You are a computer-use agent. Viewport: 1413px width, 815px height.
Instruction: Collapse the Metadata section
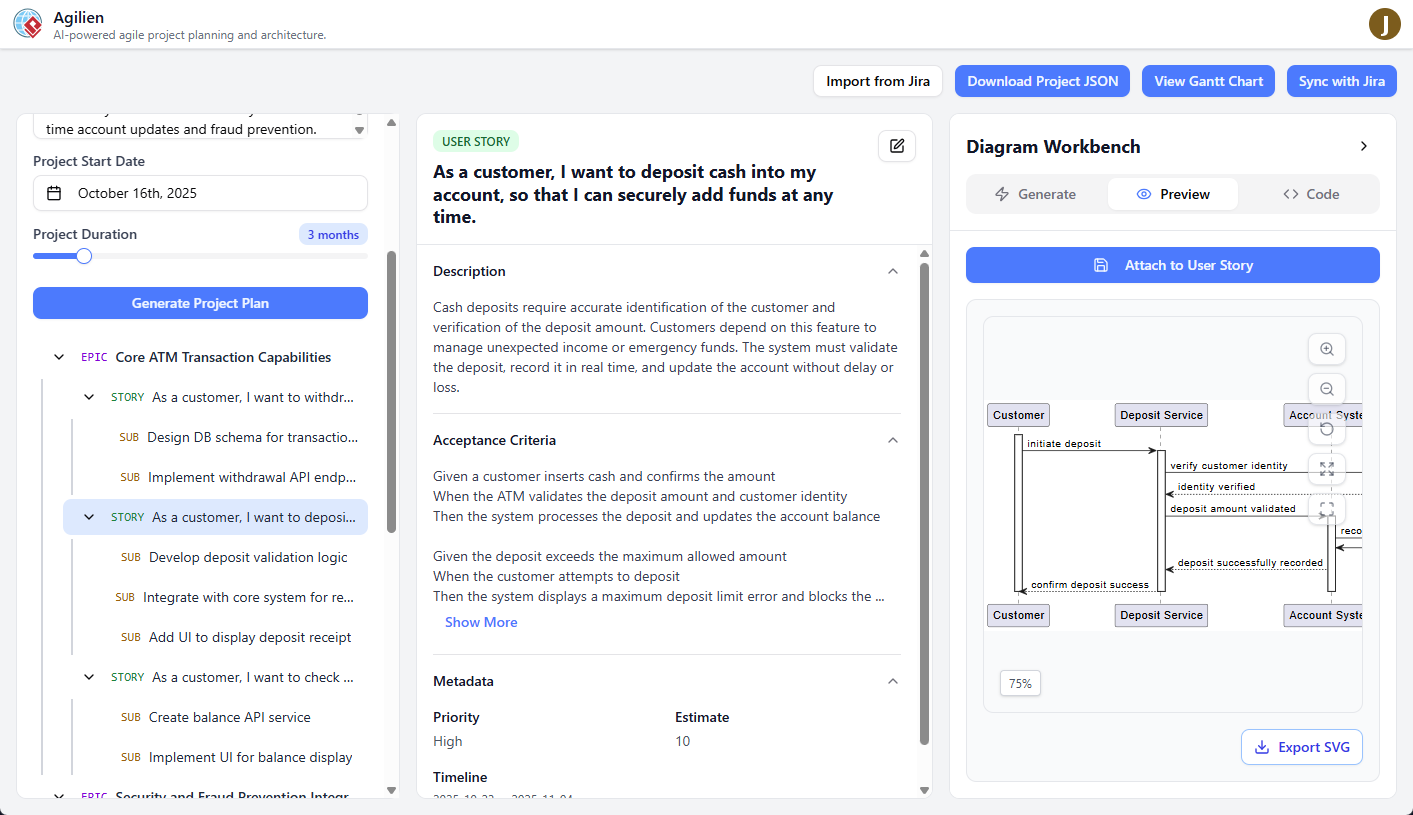coord(892,681)
